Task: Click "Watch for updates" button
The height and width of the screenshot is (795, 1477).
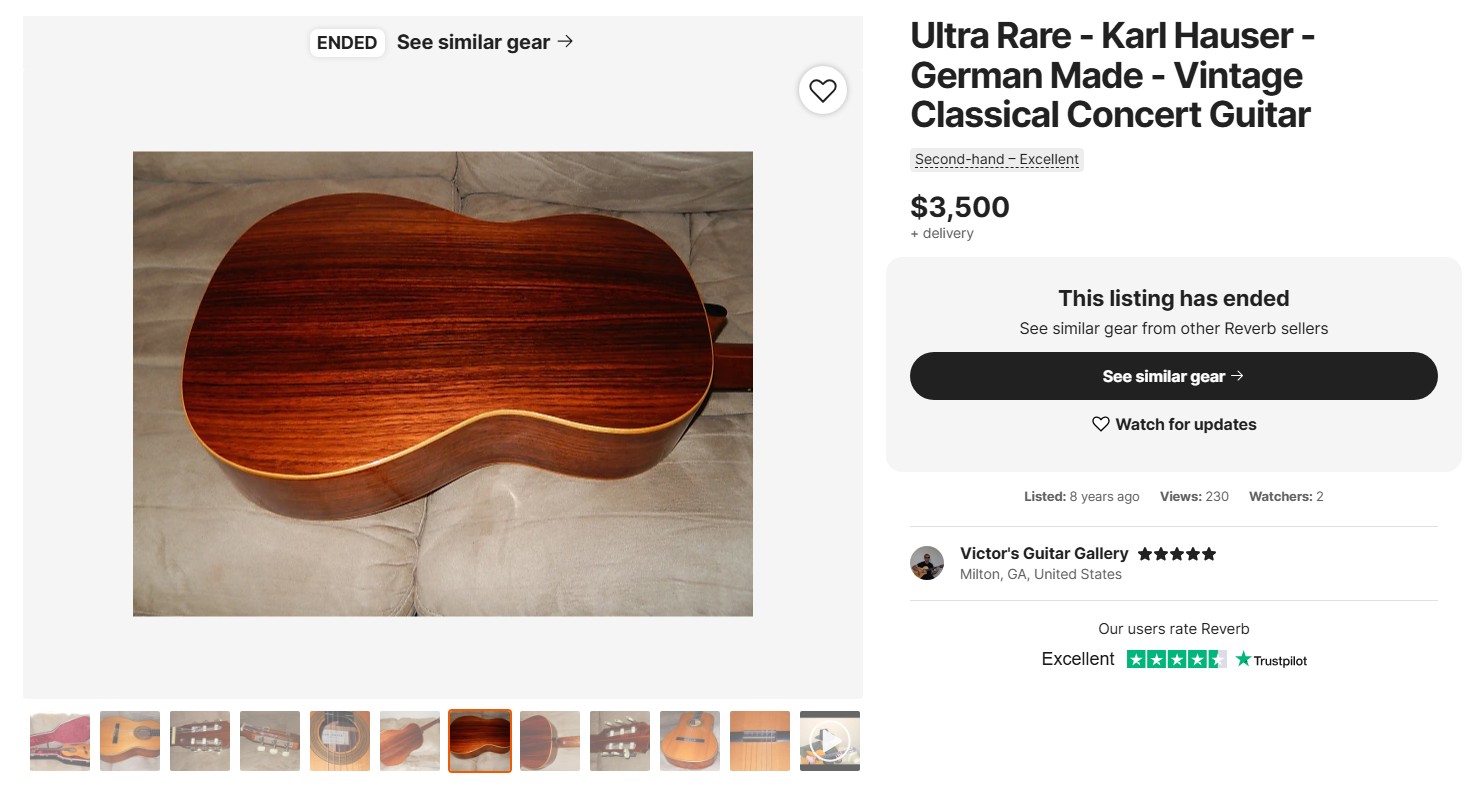Action: 1173,424
